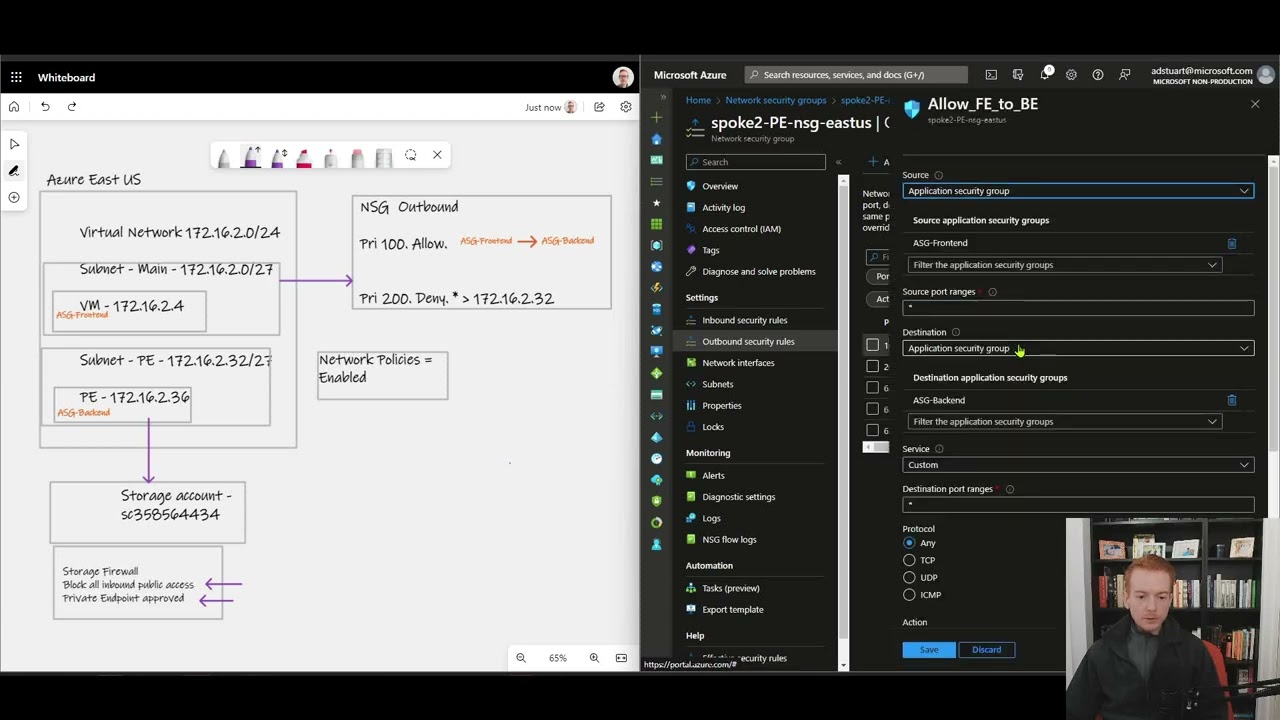The height and width of the screenshot is (720, 1280).
Task: Select the ICMP protocol radio button
Action: (x=909, y=594)
